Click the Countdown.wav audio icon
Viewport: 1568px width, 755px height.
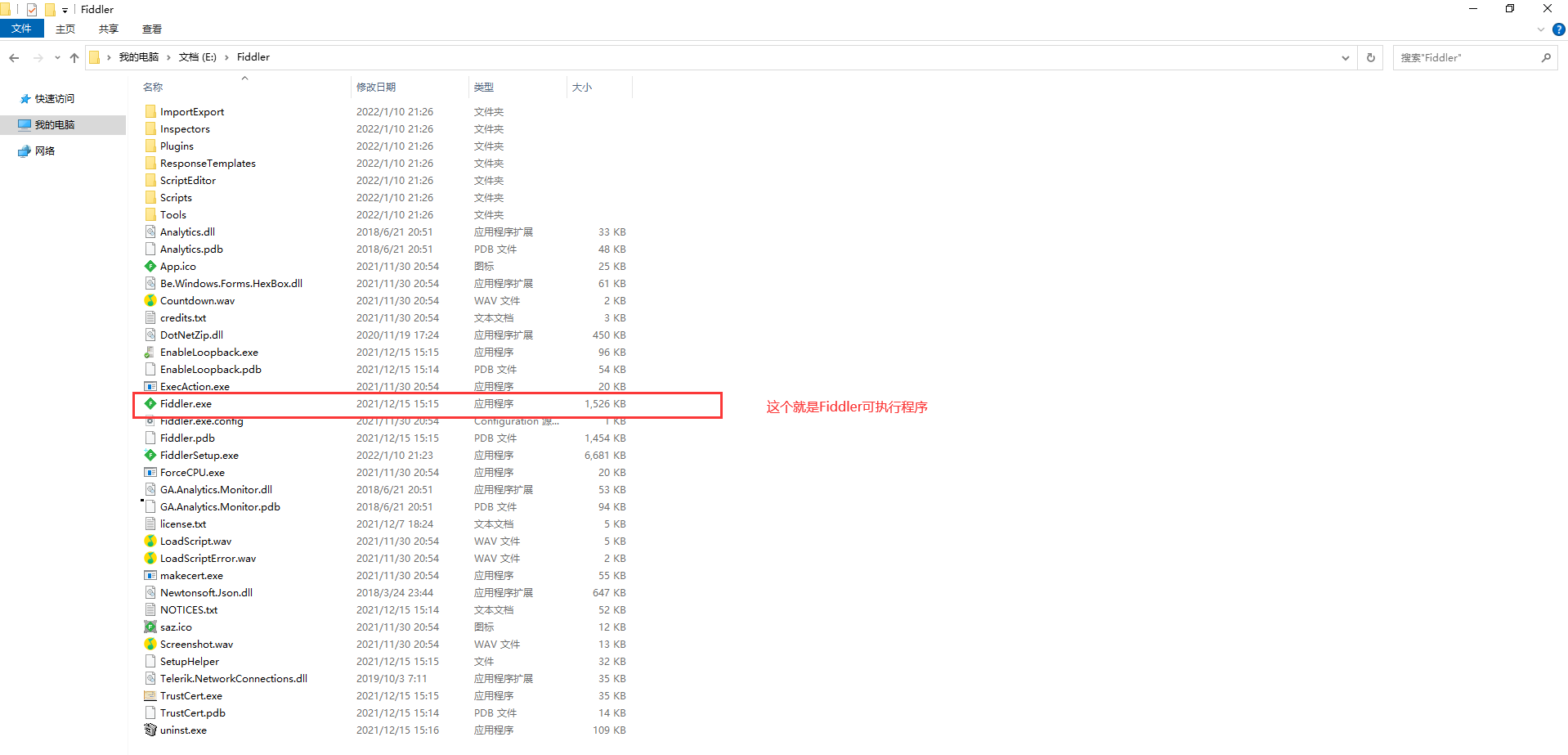click(150, 300)
